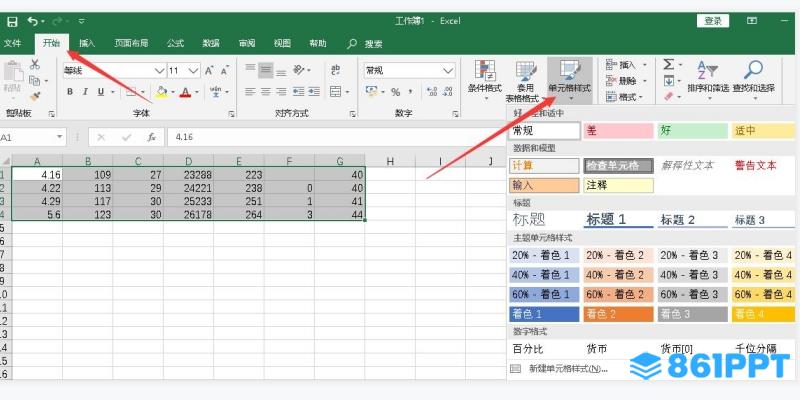Expand the font color dropdown arrow
The width and height of the screenshot is (800, 400).
click(x=196, y=93)
